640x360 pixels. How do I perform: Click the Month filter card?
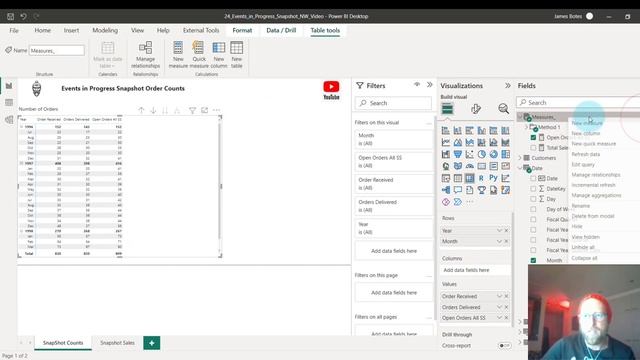pyautogui.click(x=393, y=139)
